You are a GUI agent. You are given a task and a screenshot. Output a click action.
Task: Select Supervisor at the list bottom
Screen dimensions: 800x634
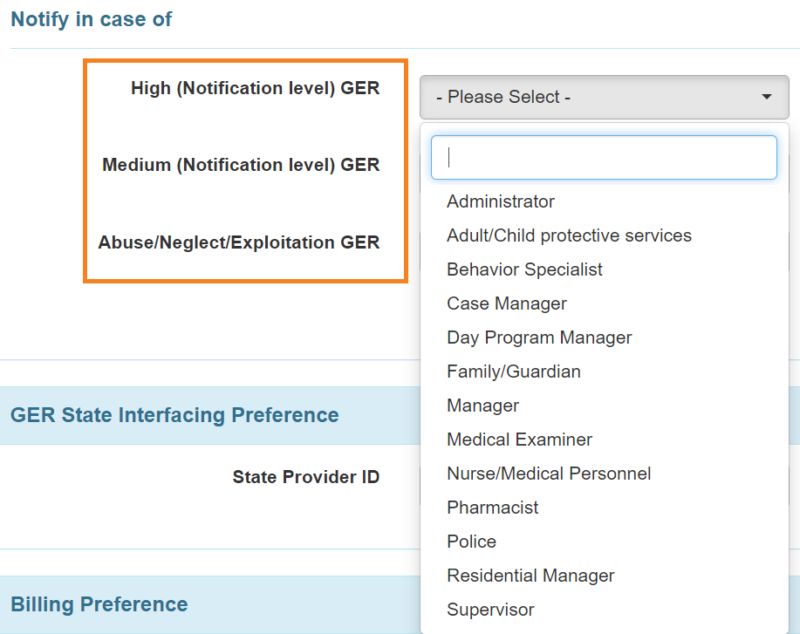490,609
